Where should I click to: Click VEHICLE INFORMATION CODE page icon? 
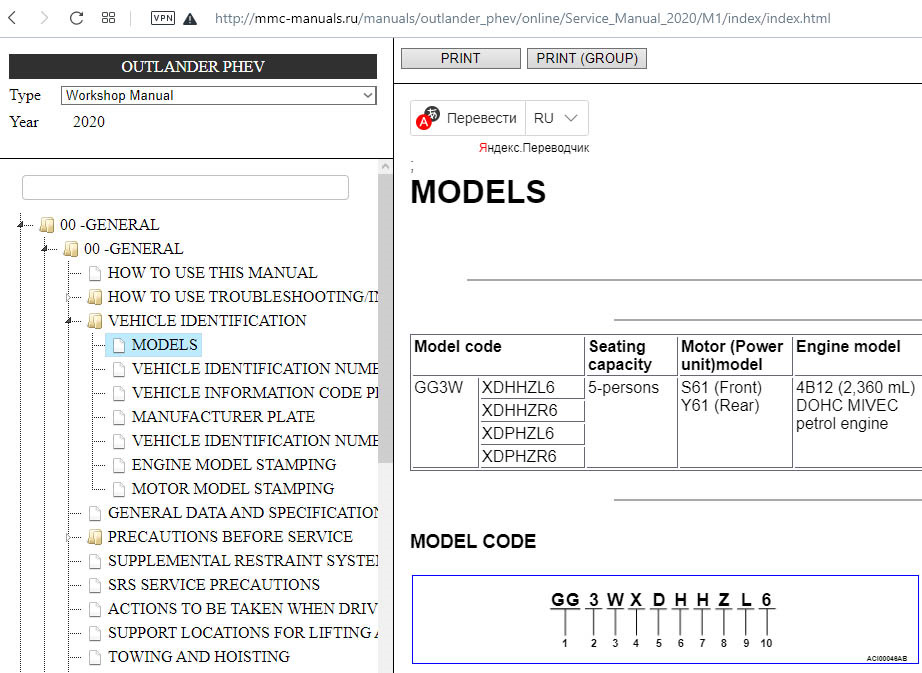click(x=119, y=393)
